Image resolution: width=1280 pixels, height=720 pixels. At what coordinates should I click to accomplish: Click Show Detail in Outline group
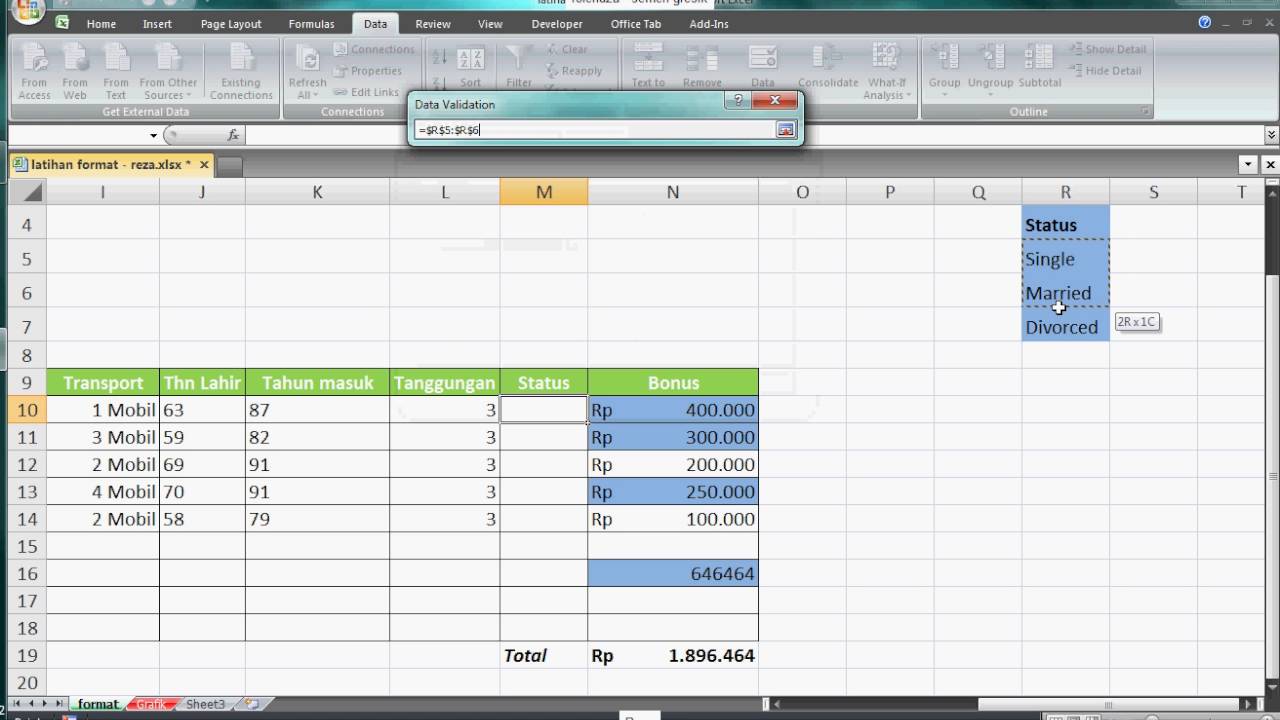click(1108, 49)
